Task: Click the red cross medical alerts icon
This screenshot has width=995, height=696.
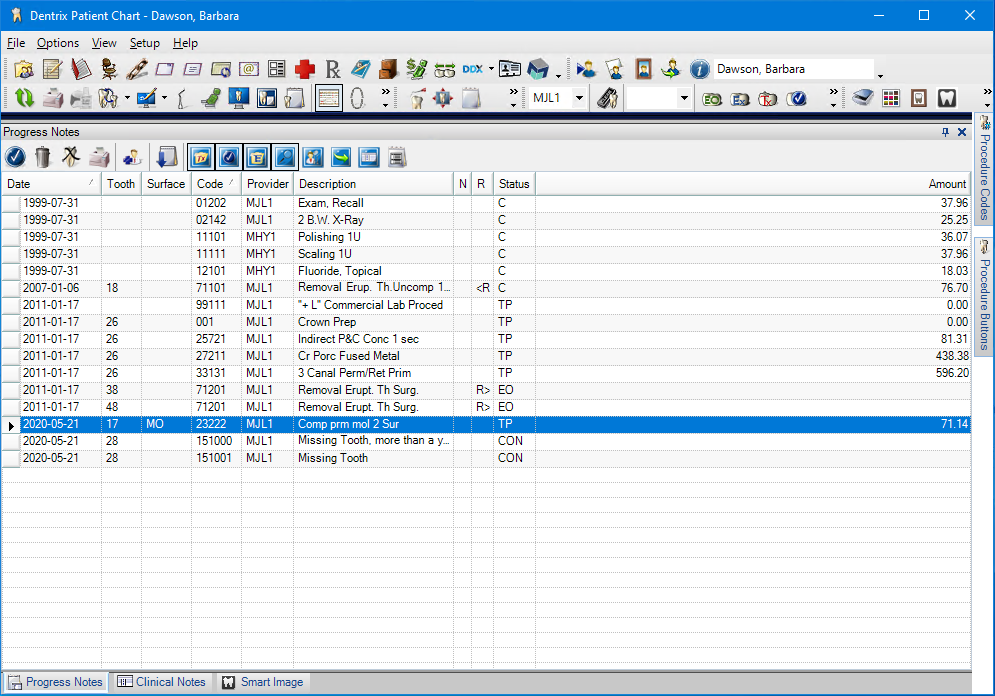Action: (304, 69)
